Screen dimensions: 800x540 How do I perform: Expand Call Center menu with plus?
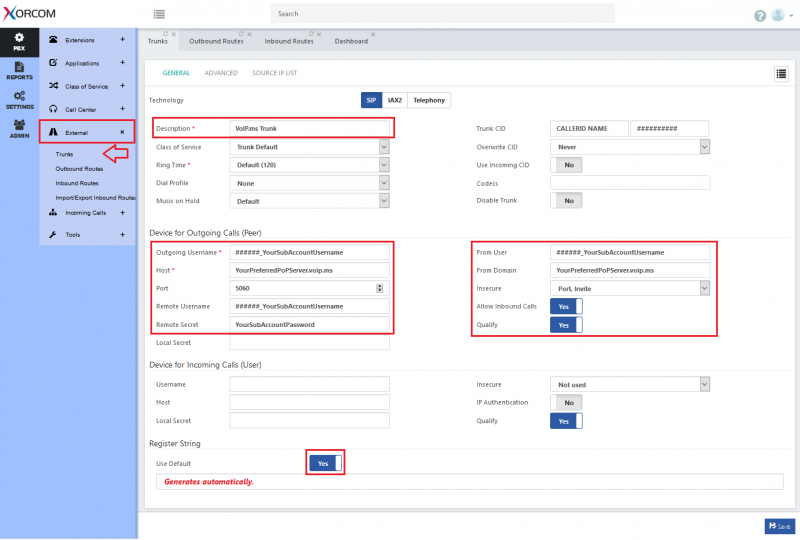pos(122,109)
